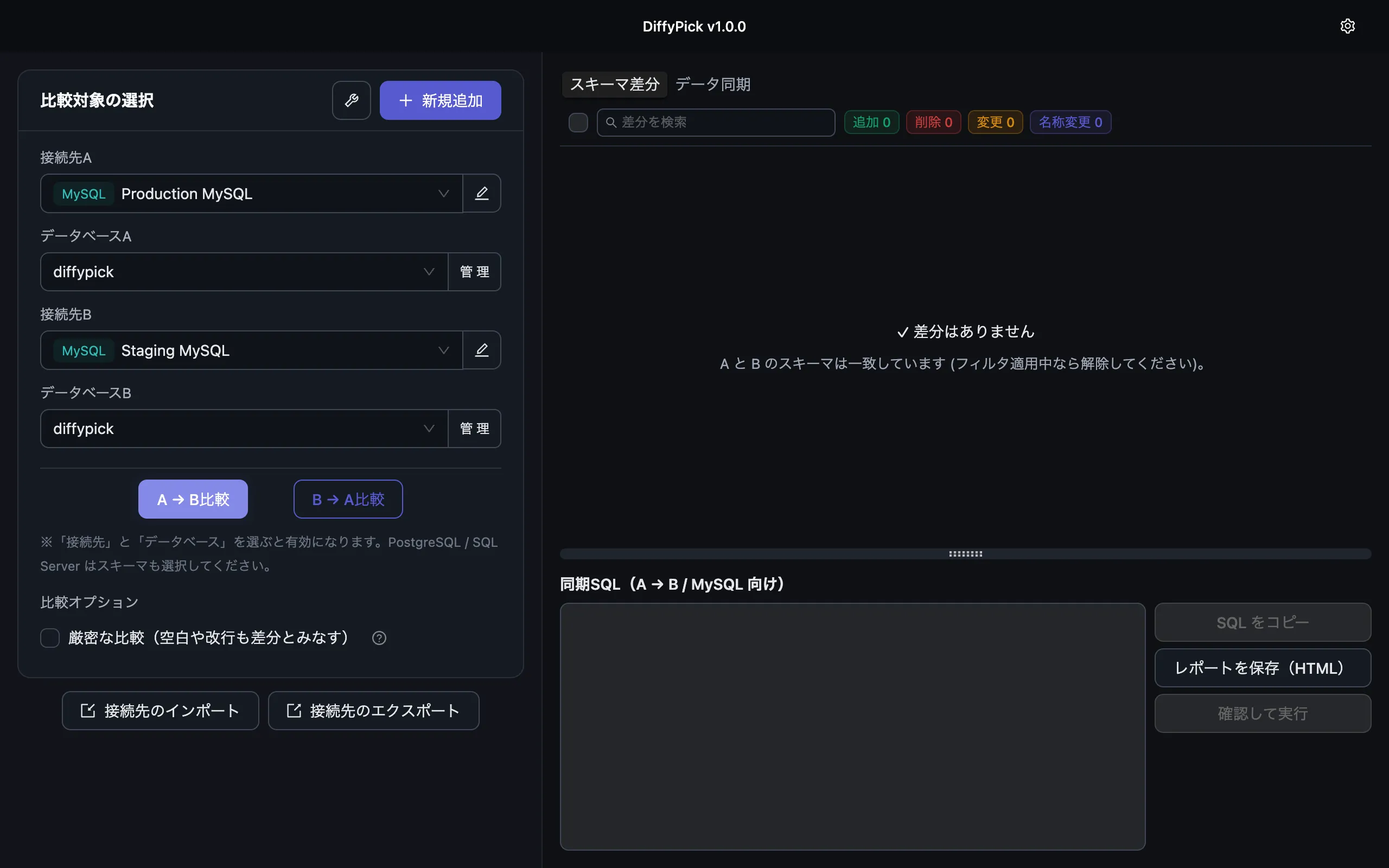Switch to the データ同期 tab
Viewport: 1389px width, 868px height.
[x=713, y=85]
